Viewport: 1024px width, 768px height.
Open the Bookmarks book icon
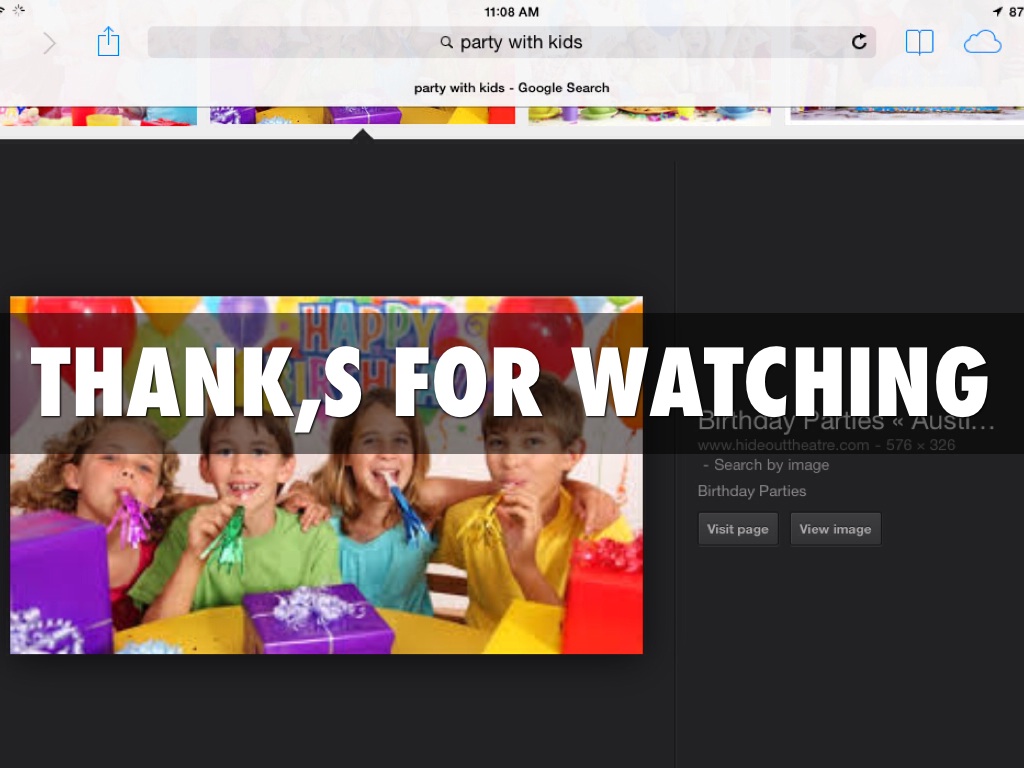pyautogui.click(x=919, y=42)
